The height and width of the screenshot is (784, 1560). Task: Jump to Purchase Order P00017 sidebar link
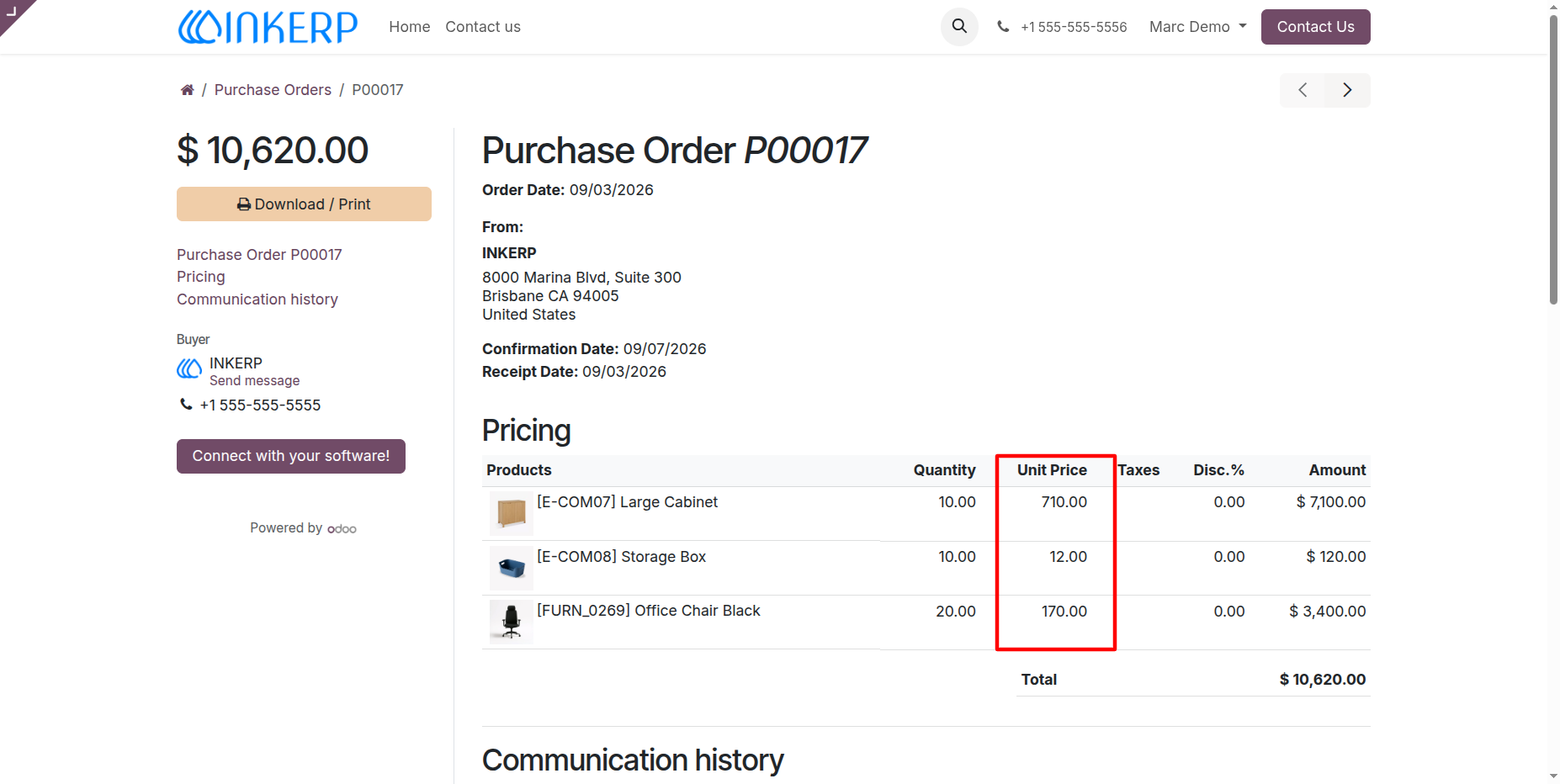point(259,255)
